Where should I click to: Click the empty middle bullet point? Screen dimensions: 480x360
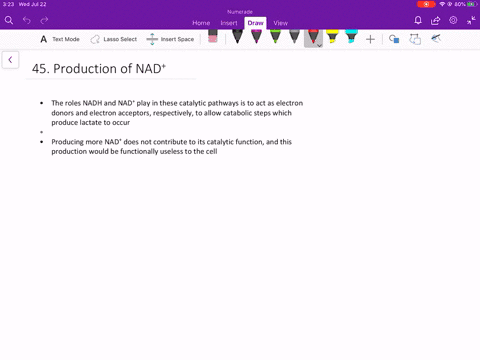pyautogui.click(x=42, y=132)
